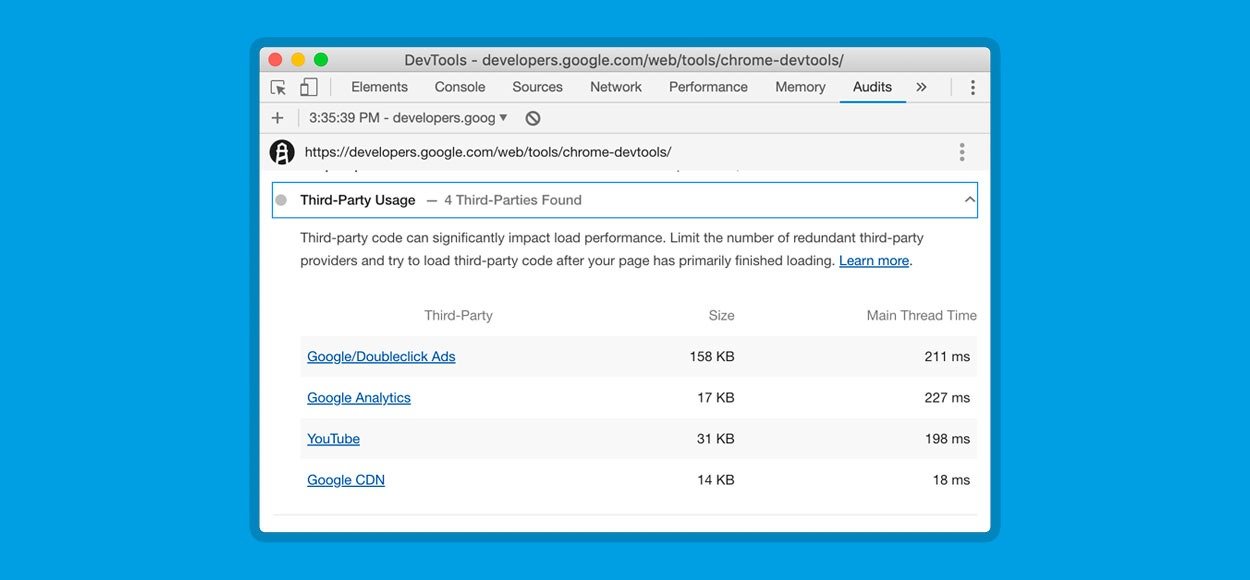Open the Sources tab
The height and width of the screenshot is (580, 1250).
point(537,87)
